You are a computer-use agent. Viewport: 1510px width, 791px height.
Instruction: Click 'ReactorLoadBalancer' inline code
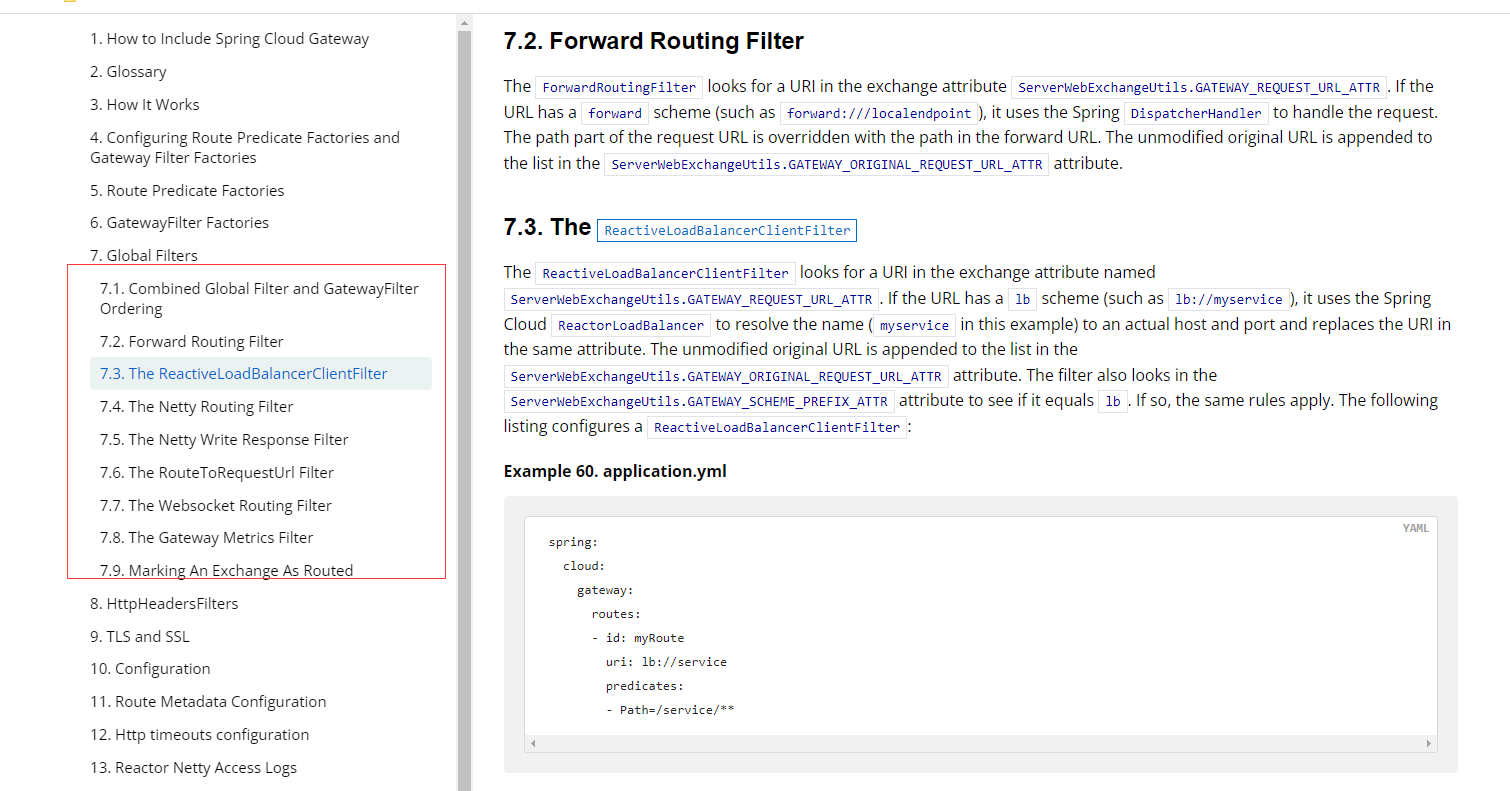(631, 325)
